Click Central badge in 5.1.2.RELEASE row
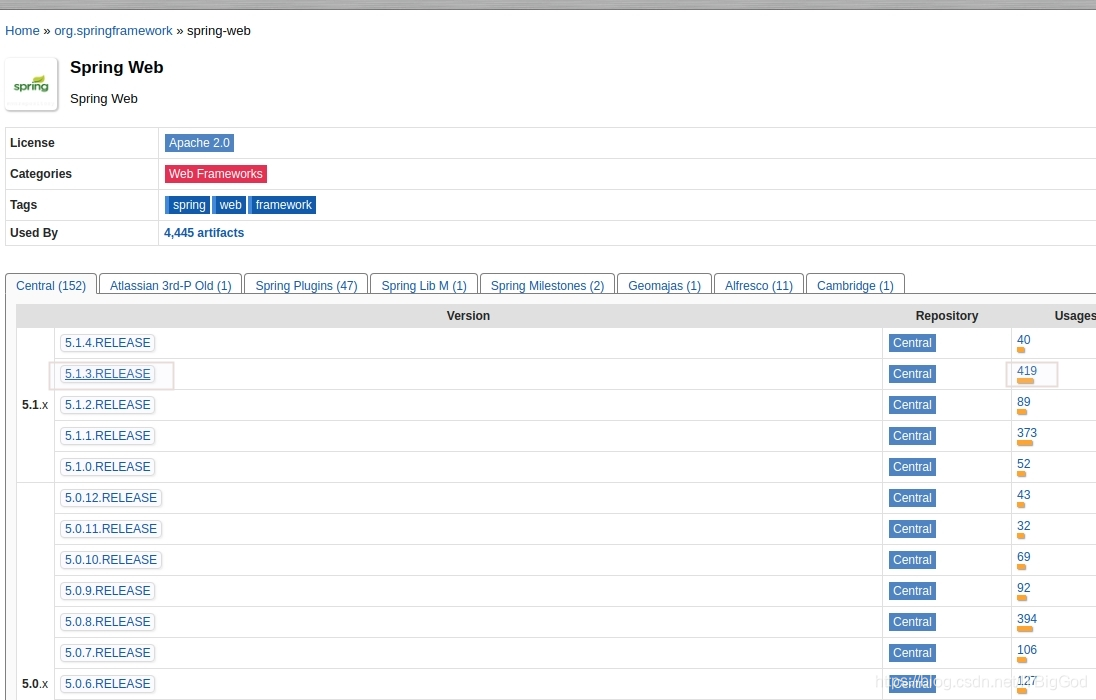This screenshot has height=700, width=1096. (x=912, y=405)
